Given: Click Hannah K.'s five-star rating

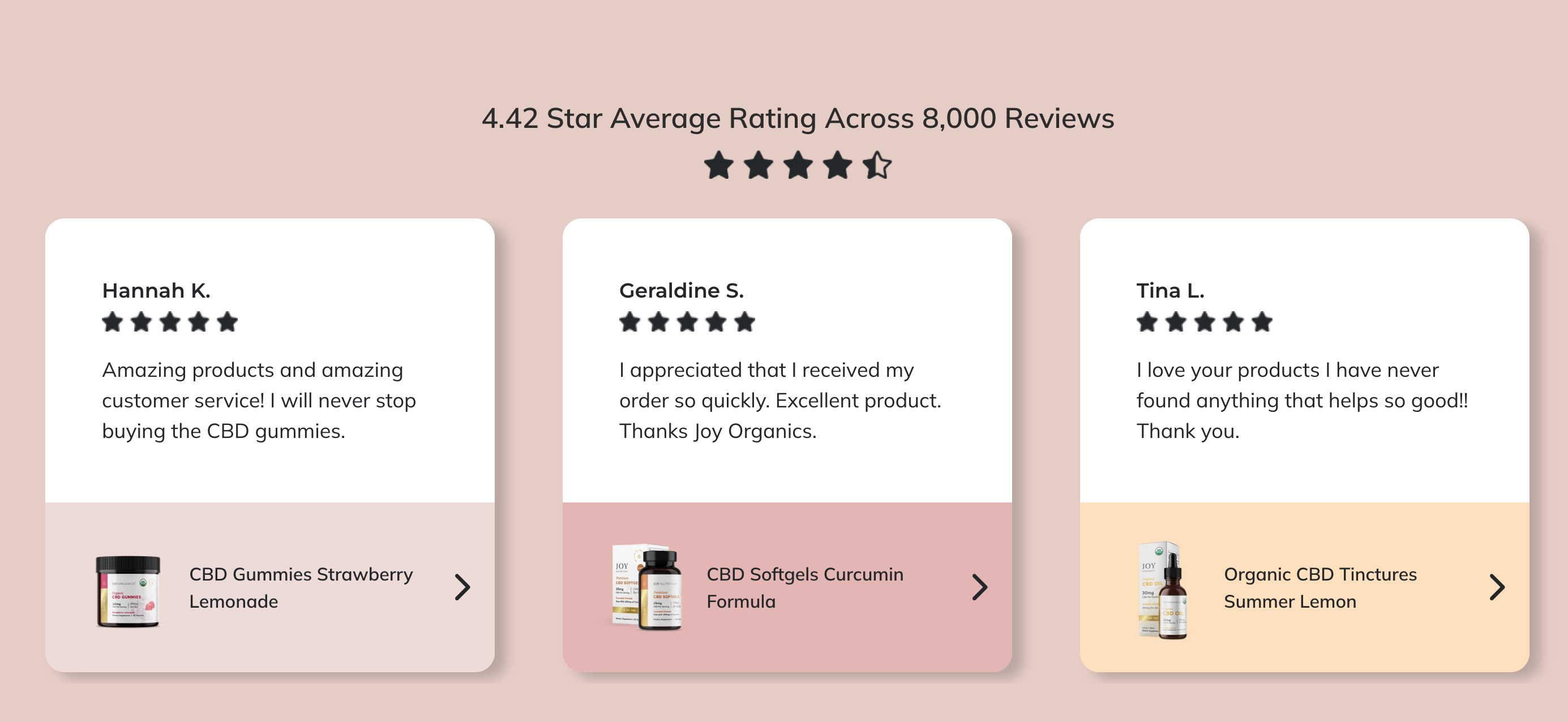Looking at the screenshot, I should point(170,322).
